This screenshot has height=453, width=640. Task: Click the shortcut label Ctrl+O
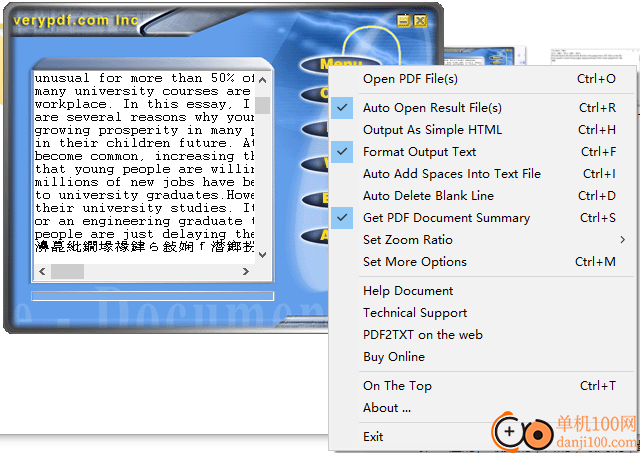coord(596,79)
